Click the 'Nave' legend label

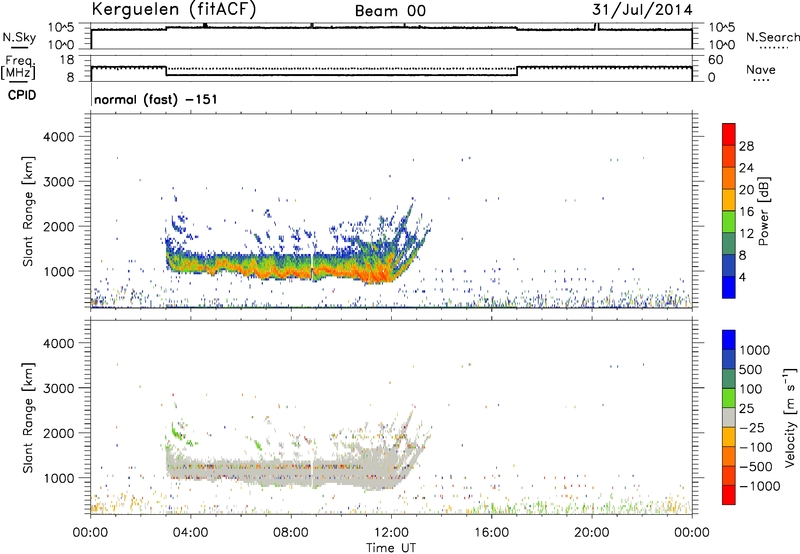click(760, 69)
